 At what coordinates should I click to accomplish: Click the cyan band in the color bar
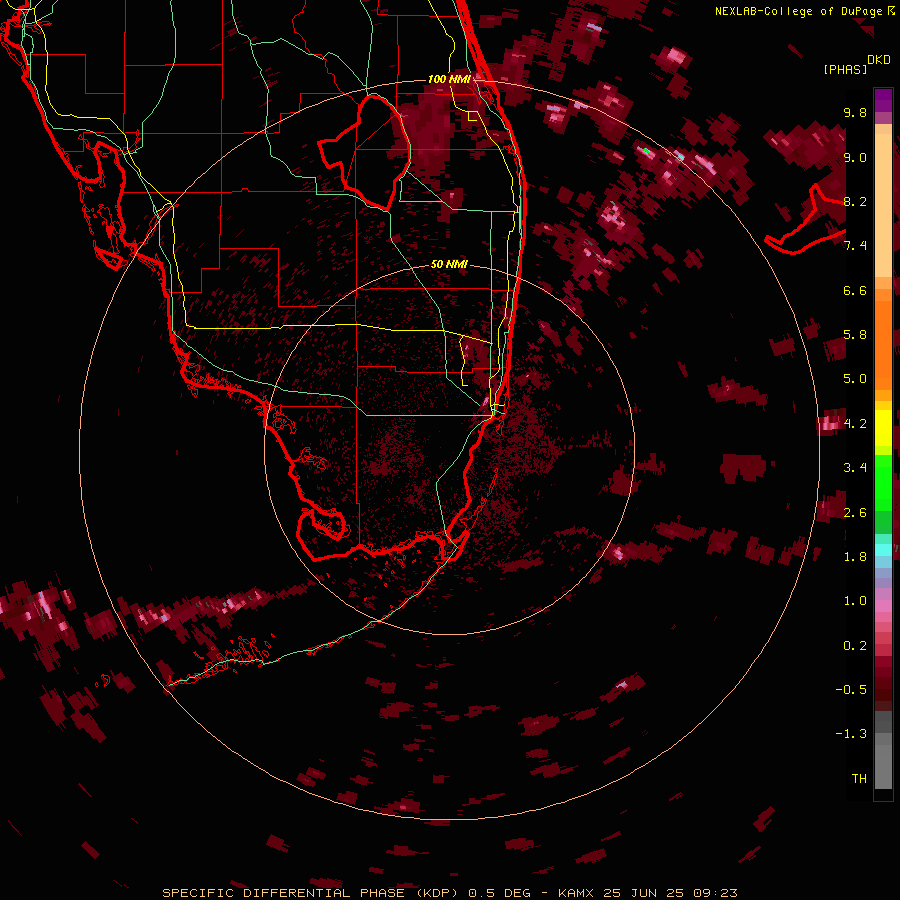[x=883, y=550]
